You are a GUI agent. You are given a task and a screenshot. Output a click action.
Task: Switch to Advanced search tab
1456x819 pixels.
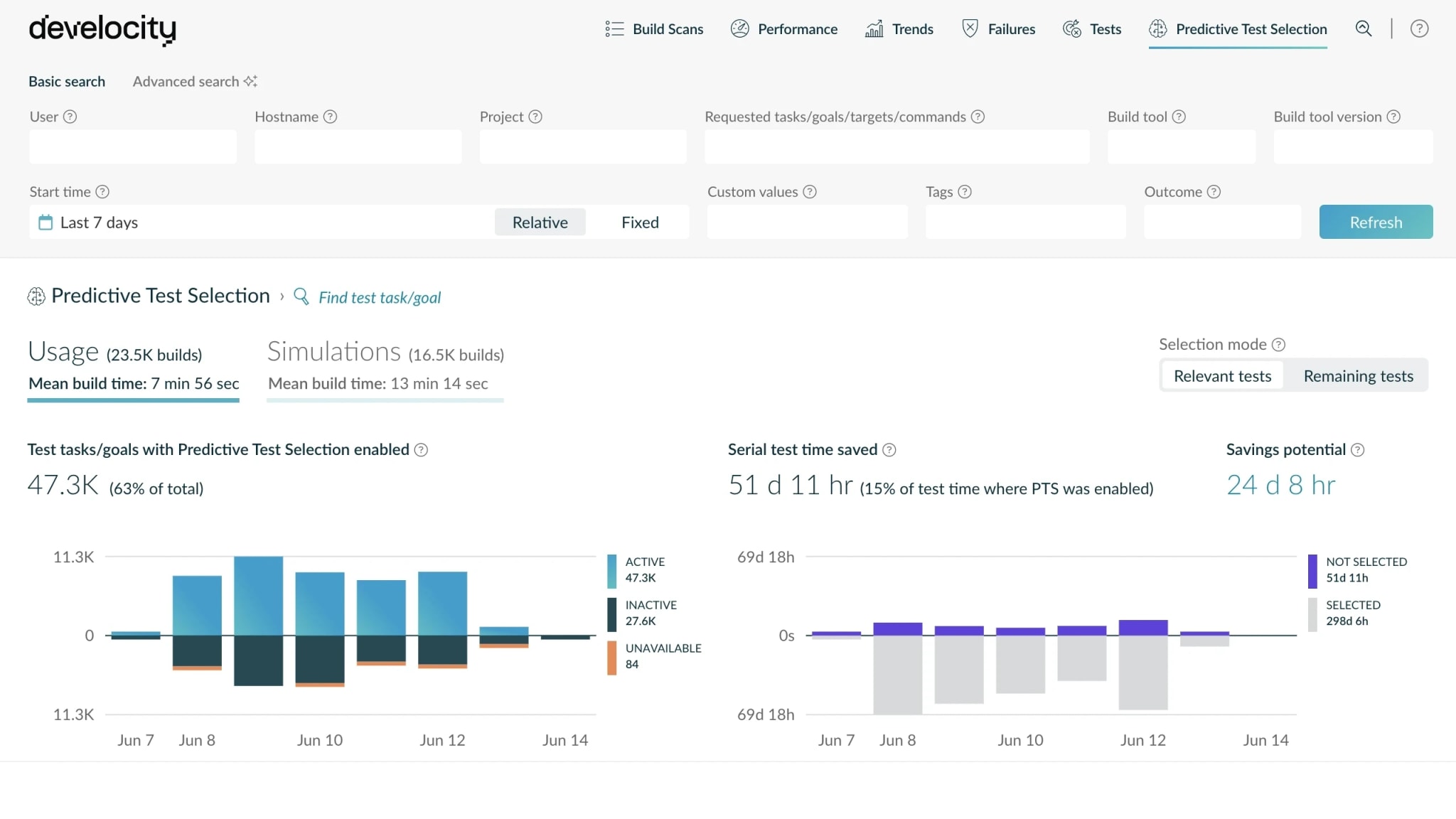pyautogui.click(x=195, y=81)
